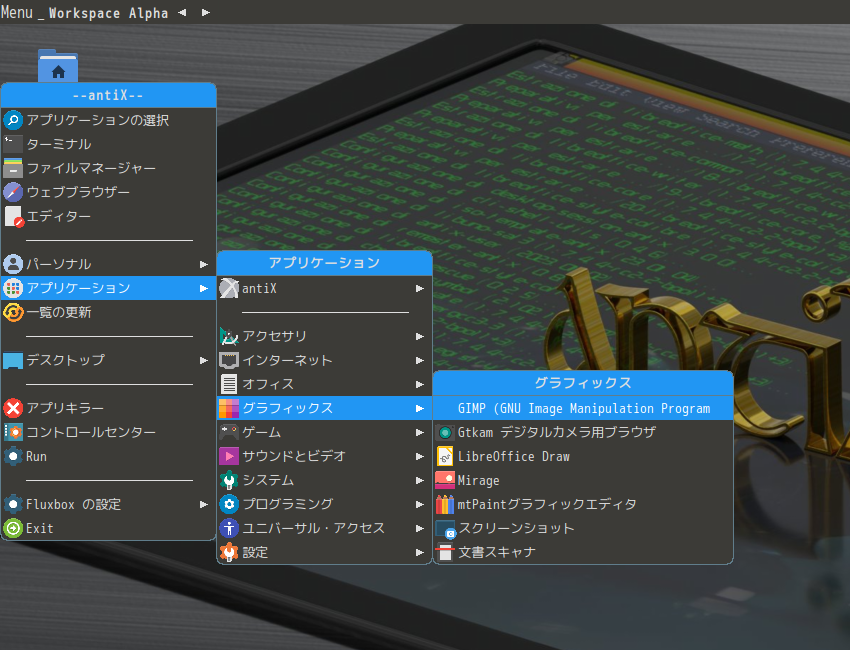Click the mtPaint crayons icon

click(x=445, y=504)
